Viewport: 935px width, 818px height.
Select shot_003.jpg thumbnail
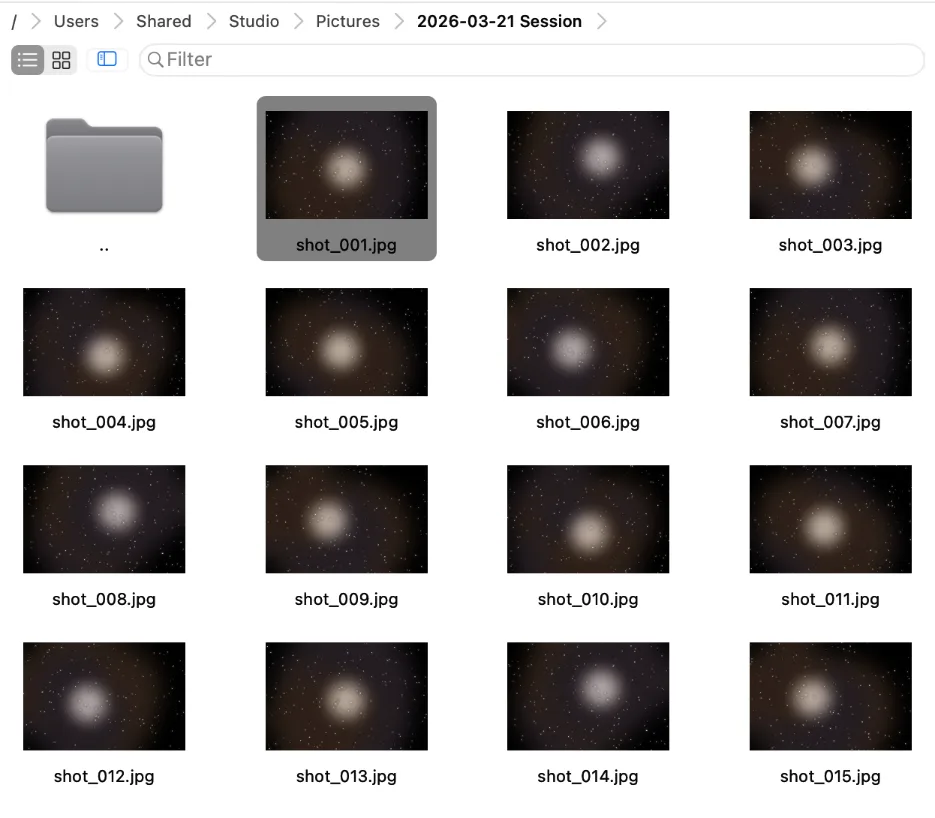click(x=831, y=165)
